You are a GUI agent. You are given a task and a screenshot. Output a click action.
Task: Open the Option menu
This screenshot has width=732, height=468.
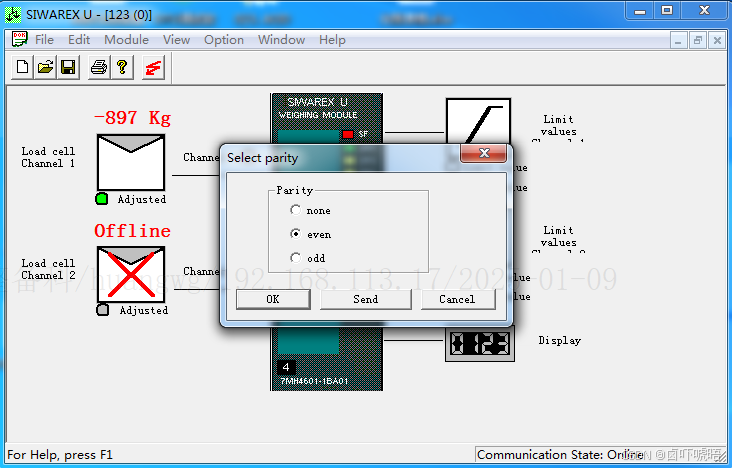pos(224,40)
